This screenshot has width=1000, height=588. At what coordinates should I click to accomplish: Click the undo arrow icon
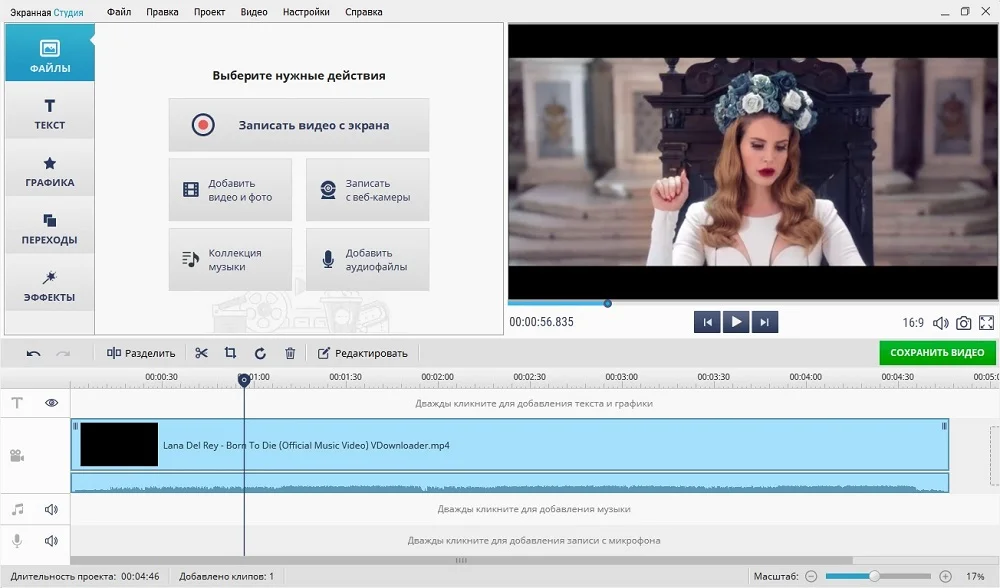coord(33,353)
